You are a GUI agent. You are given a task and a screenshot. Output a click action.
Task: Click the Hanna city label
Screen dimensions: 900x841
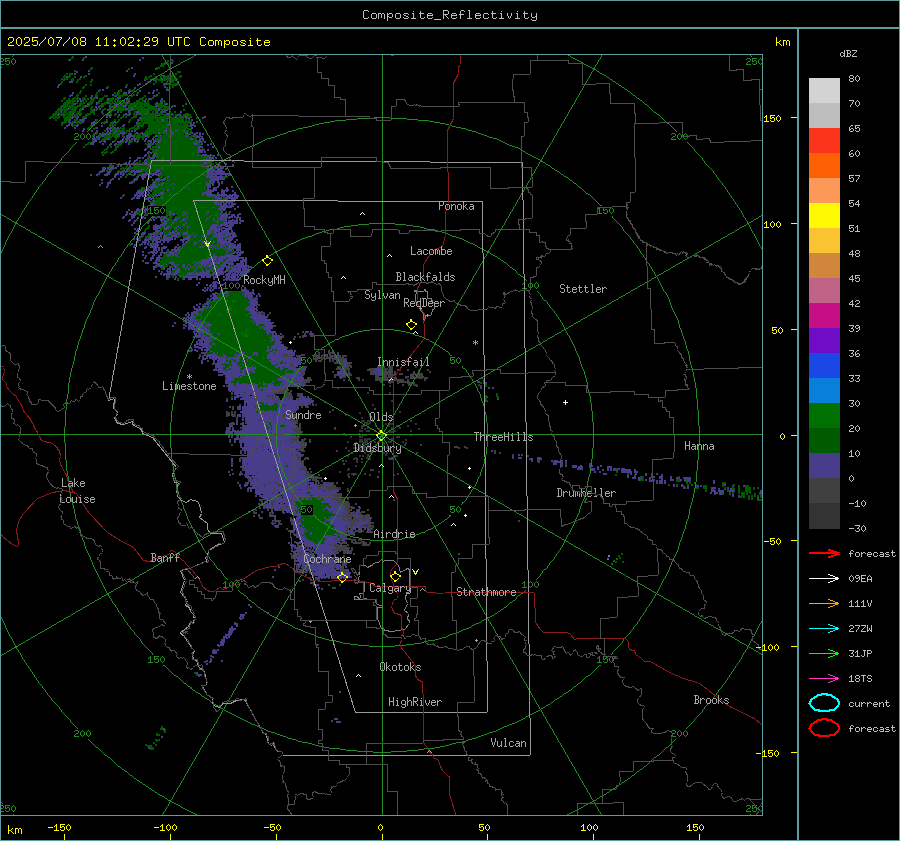pos(699,446)
